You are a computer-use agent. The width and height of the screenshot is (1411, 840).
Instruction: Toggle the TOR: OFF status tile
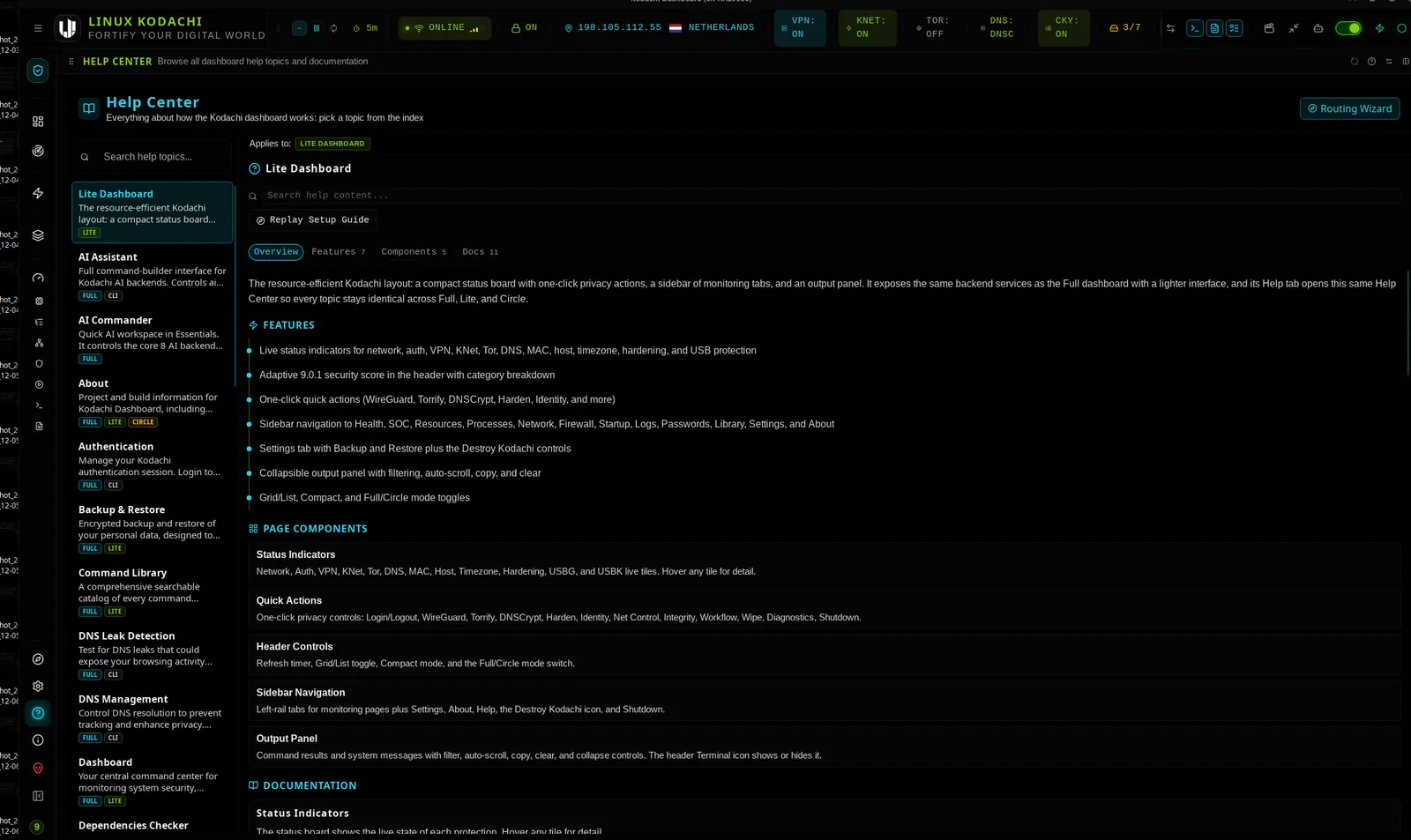coord(933,28)
